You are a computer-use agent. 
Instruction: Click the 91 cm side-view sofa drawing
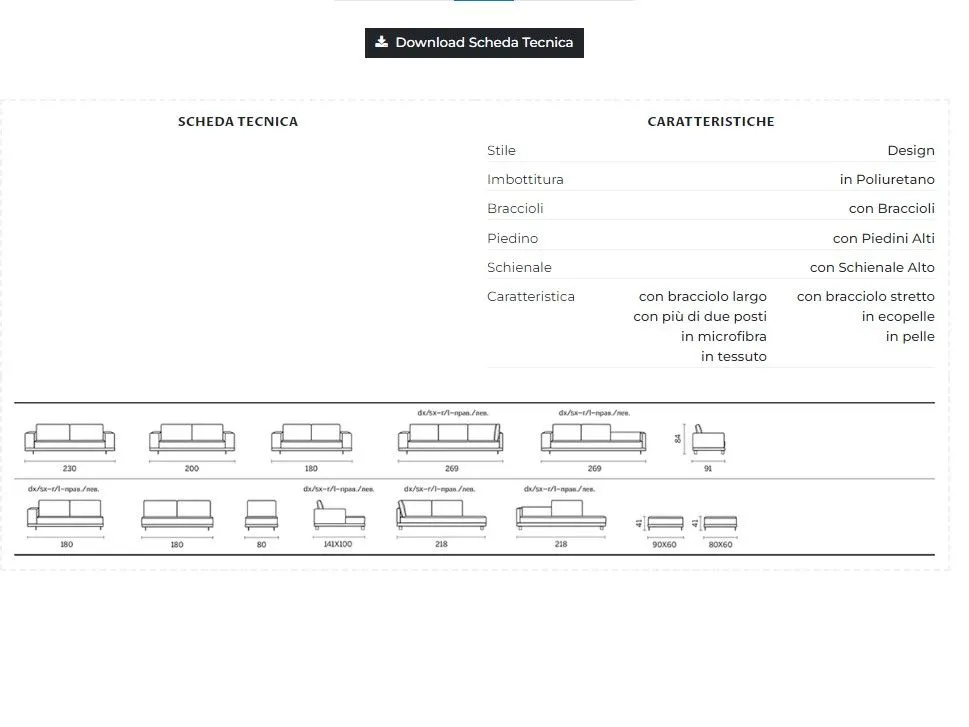point(708,439)
